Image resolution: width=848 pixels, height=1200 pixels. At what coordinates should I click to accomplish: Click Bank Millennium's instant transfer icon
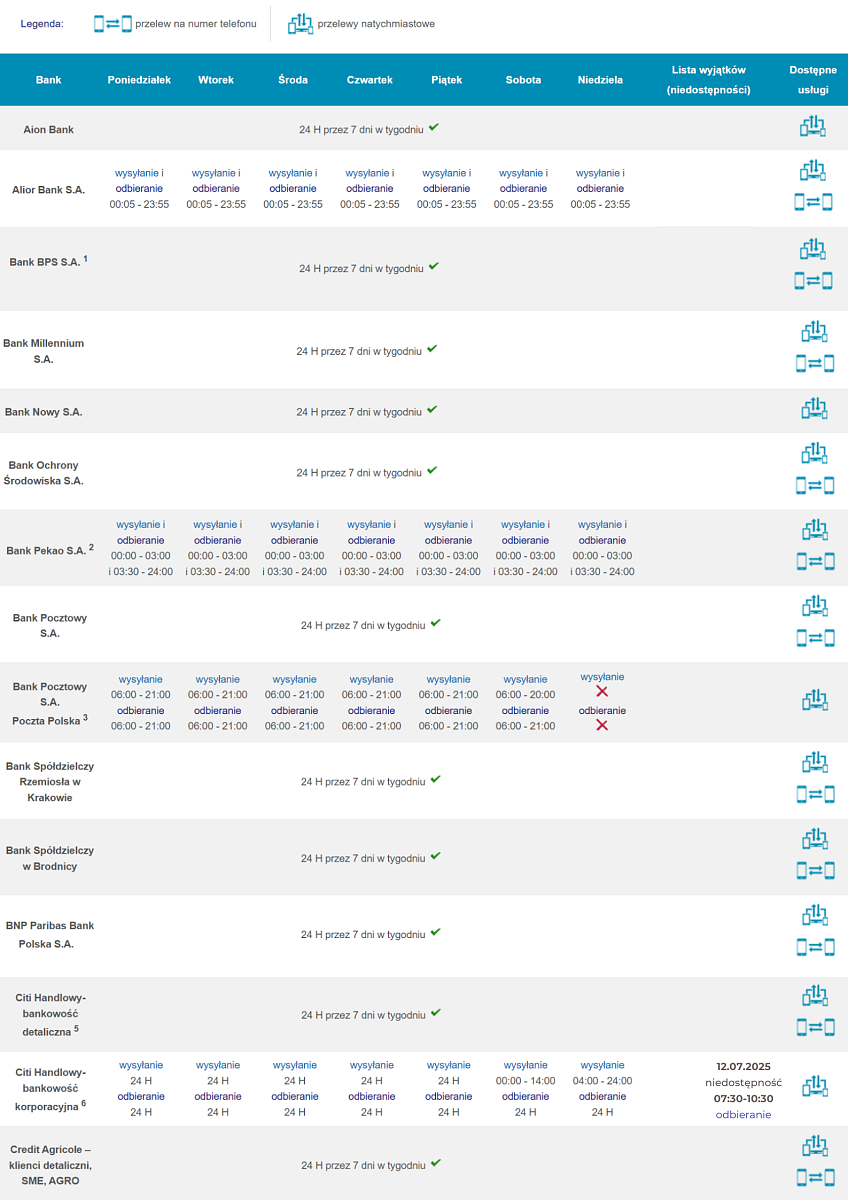click(814, 332)
